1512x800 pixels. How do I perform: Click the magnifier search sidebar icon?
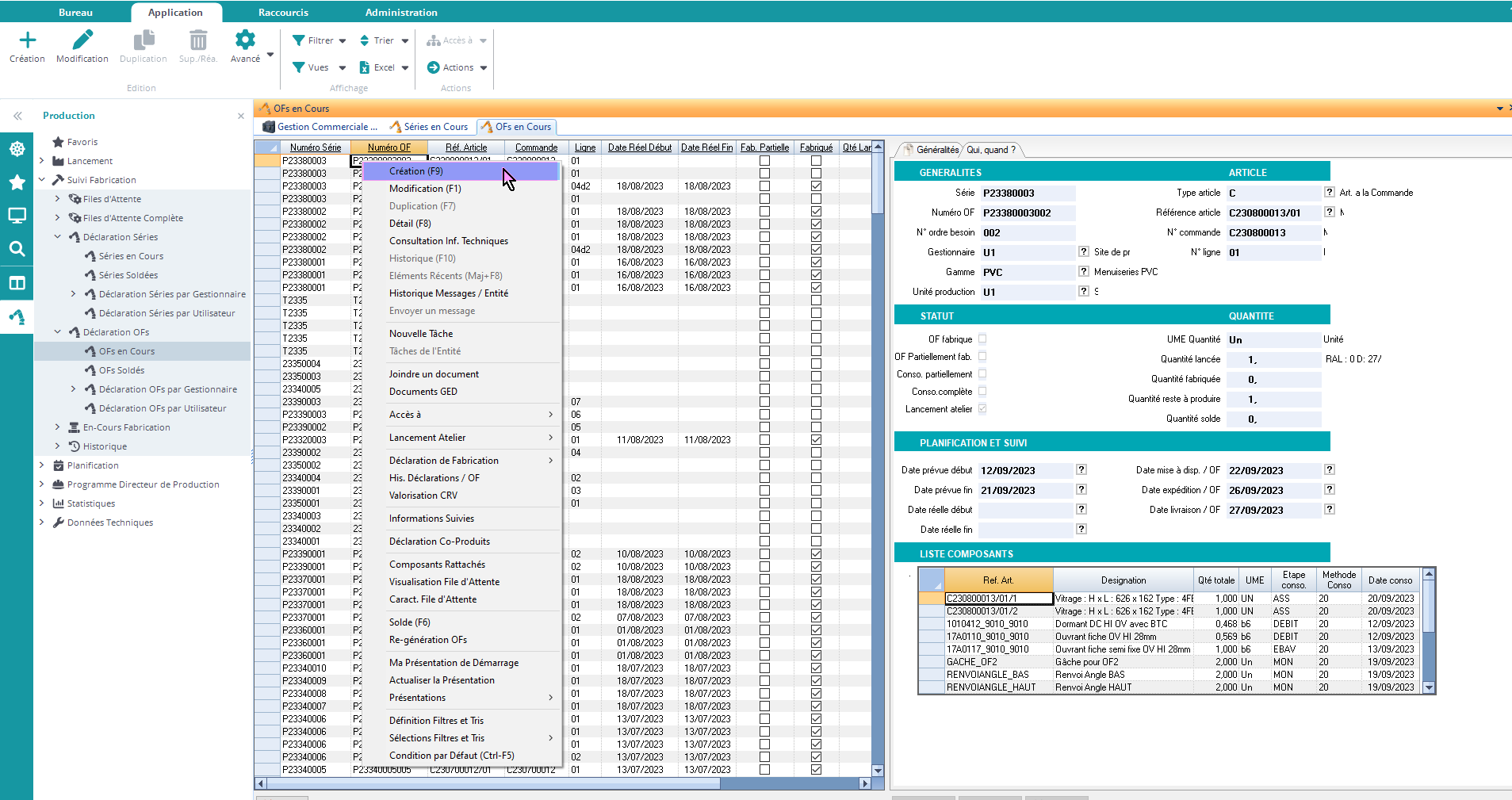click(x=17, y=249)
